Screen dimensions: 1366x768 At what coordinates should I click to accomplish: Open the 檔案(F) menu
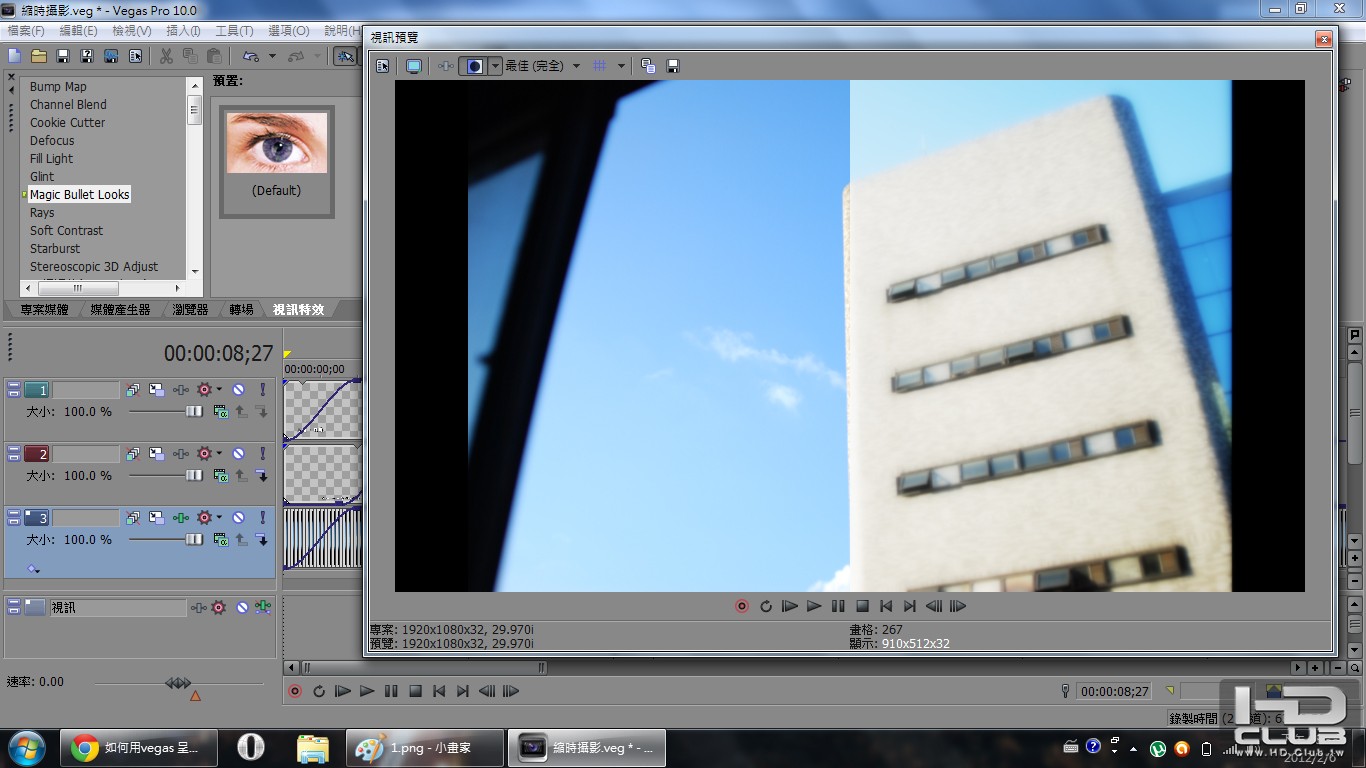(x=25, y=31)
